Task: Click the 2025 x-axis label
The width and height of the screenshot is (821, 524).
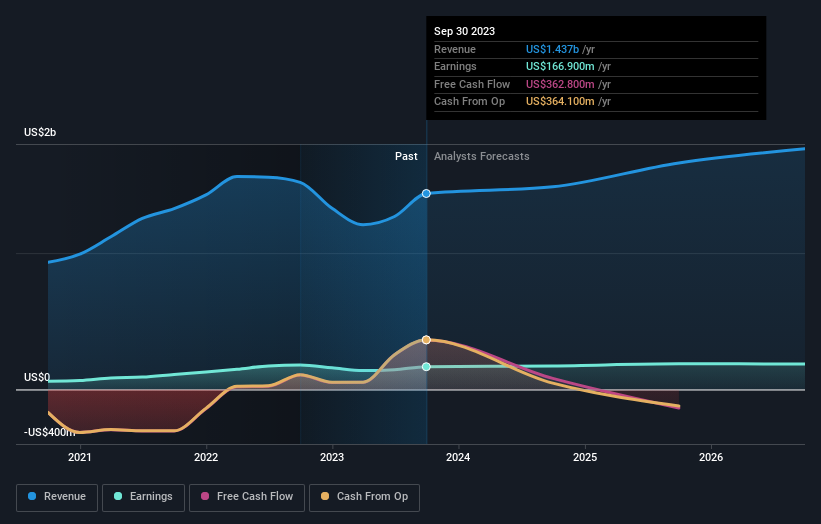Action: [x=585, y=458]
